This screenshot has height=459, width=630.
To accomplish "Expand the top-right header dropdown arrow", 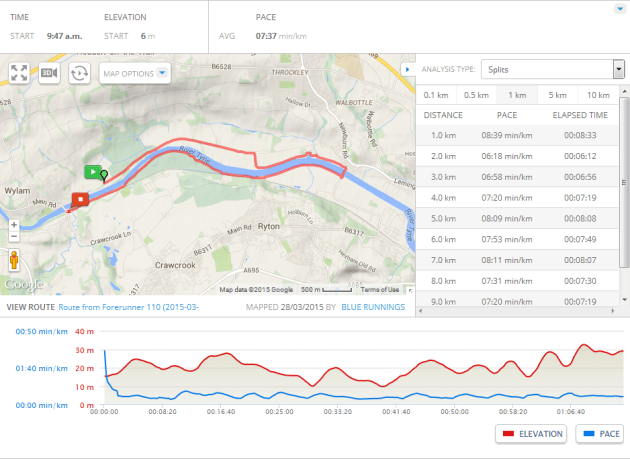I will [620, 8].
